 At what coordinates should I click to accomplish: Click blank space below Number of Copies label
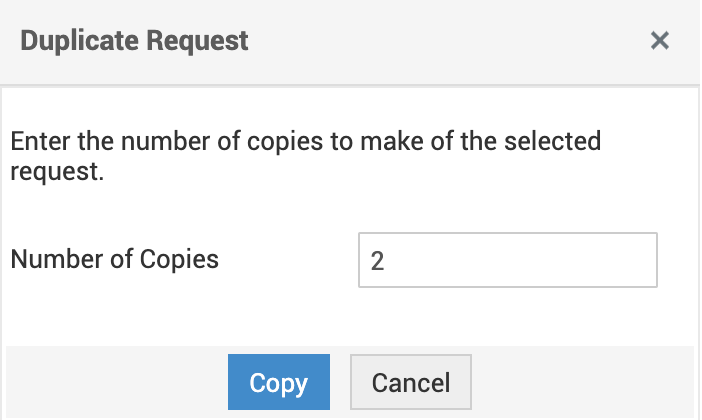point(114,310)
